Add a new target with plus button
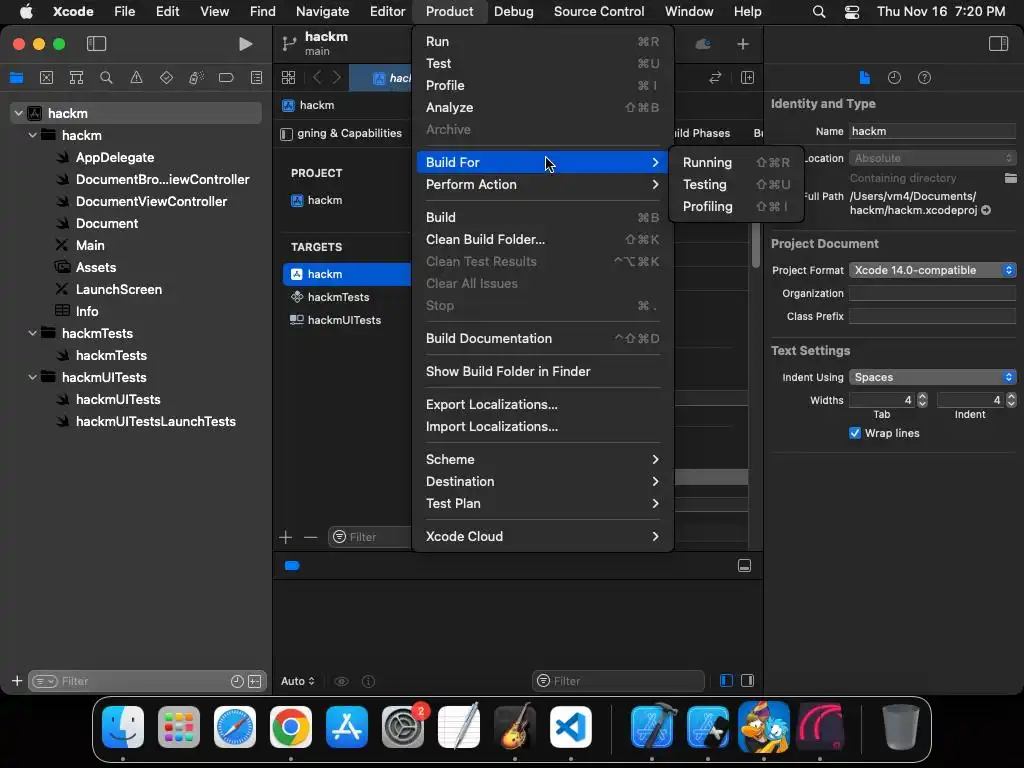Image resolution: width=1024 pixels, height=768 pixels. 285,537
